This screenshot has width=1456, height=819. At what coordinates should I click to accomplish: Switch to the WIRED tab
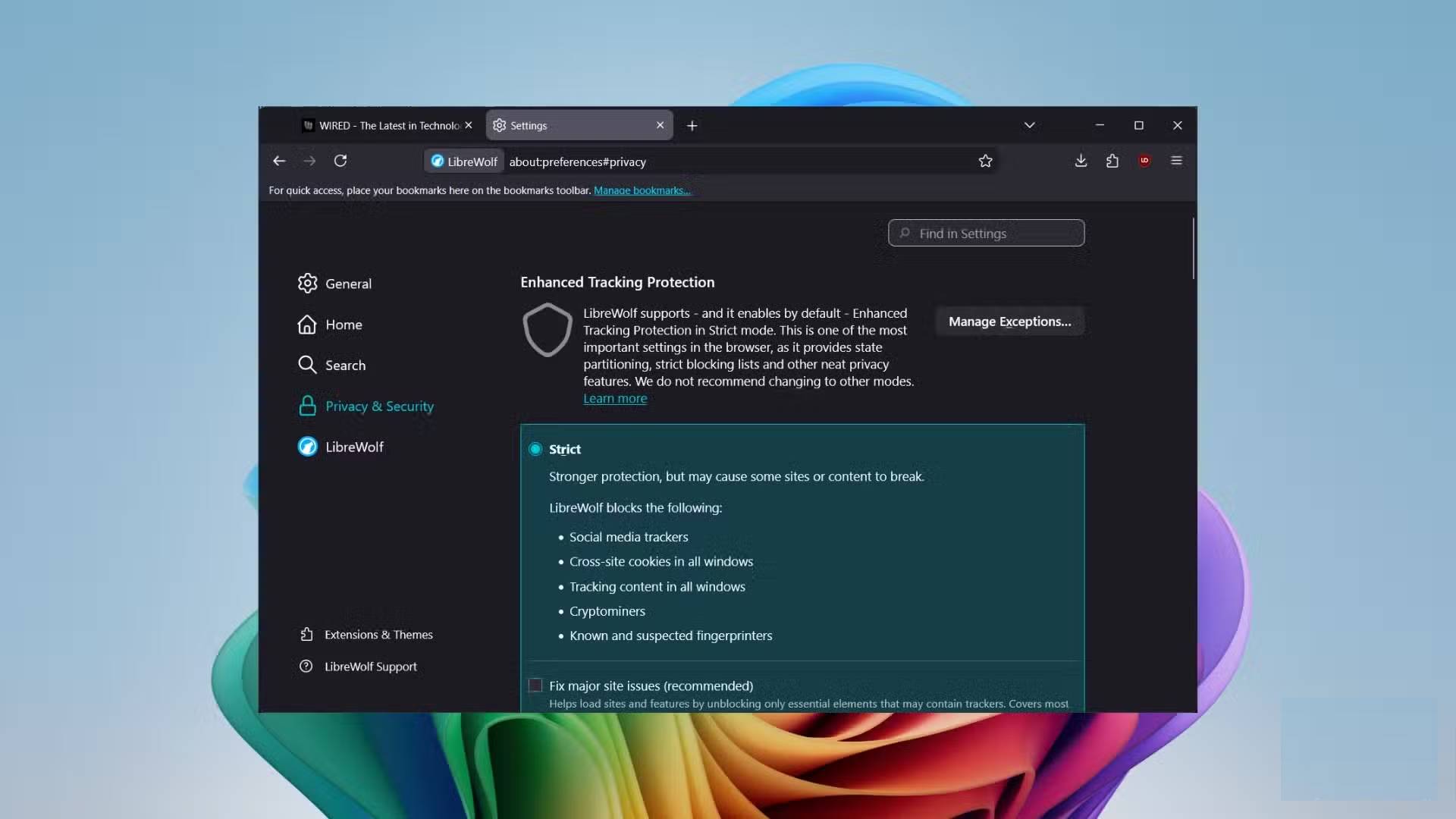(x=383, y=125)
